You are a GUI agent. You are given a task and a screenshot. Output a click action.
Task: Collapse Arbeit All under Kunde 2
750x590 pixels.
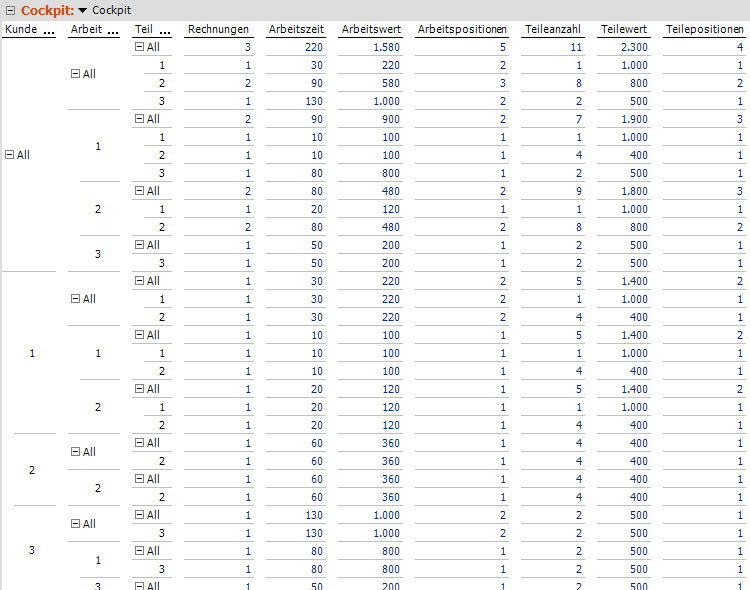point(75,452)
